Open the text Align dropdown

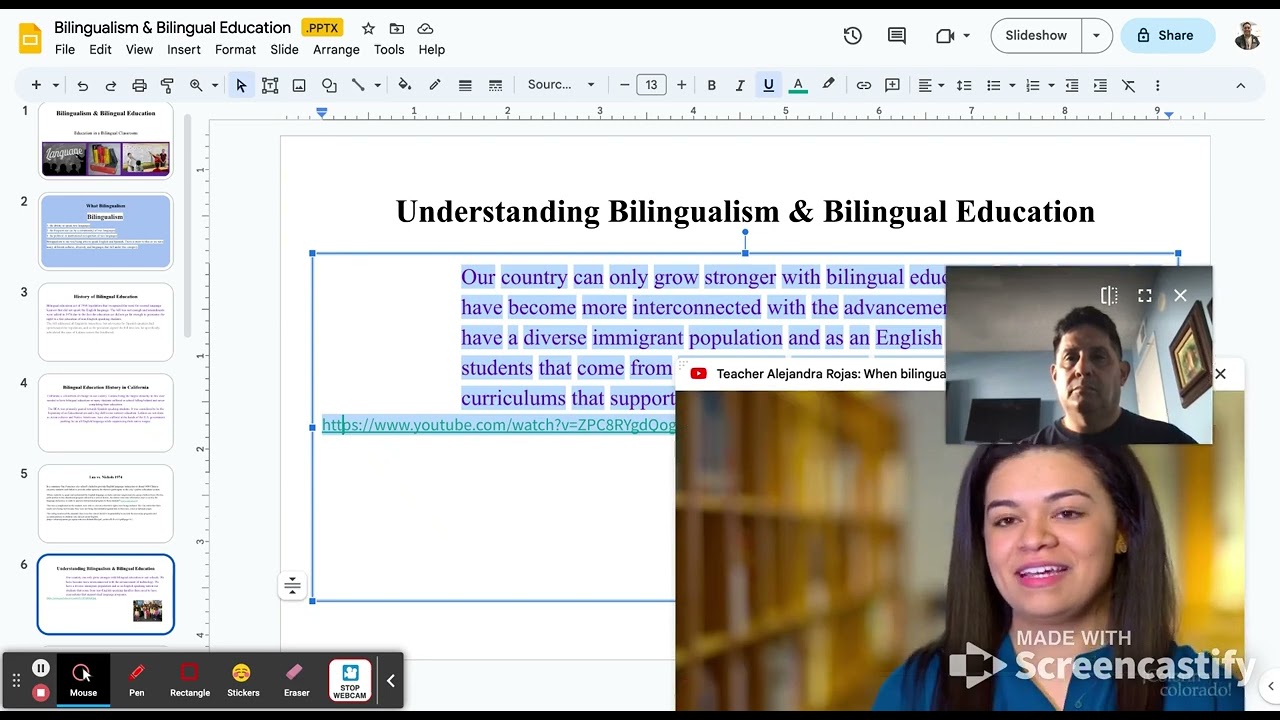931,86
